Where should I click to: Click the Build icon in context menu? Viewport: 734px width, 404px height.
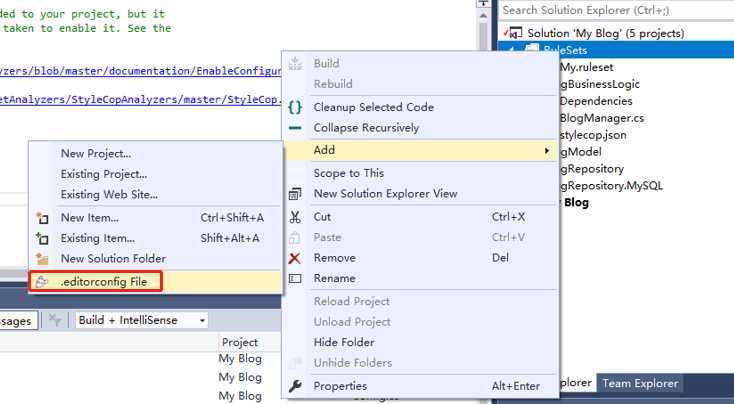coord(295,63)
